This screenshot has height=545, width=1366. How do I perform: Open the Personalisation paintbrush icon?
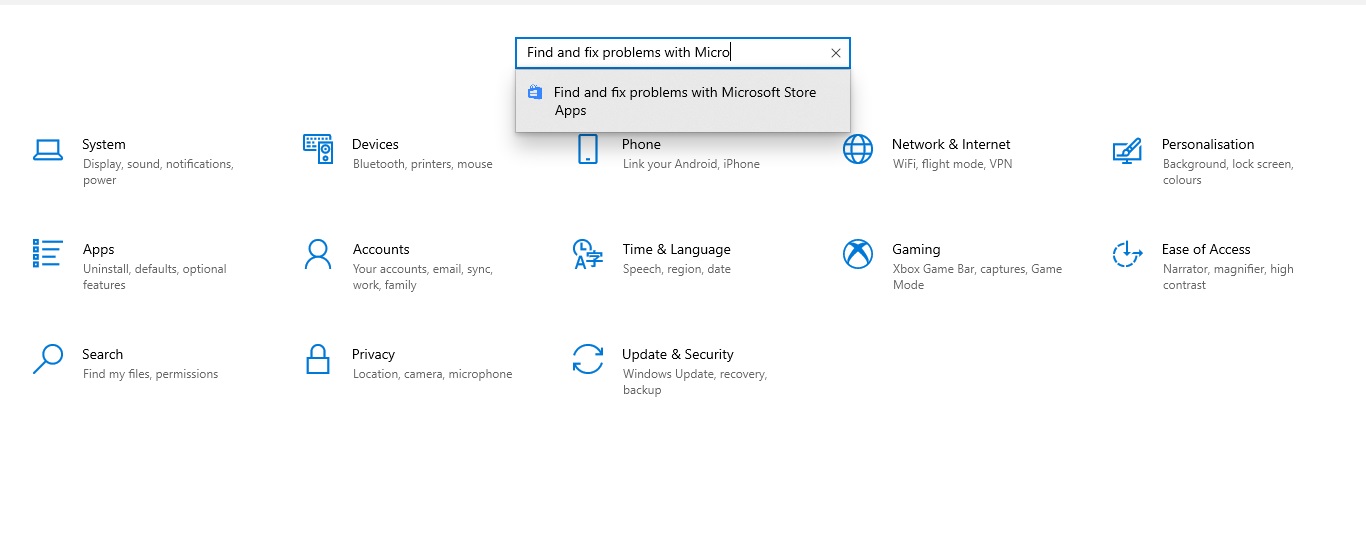click(x=1127, y=151)
